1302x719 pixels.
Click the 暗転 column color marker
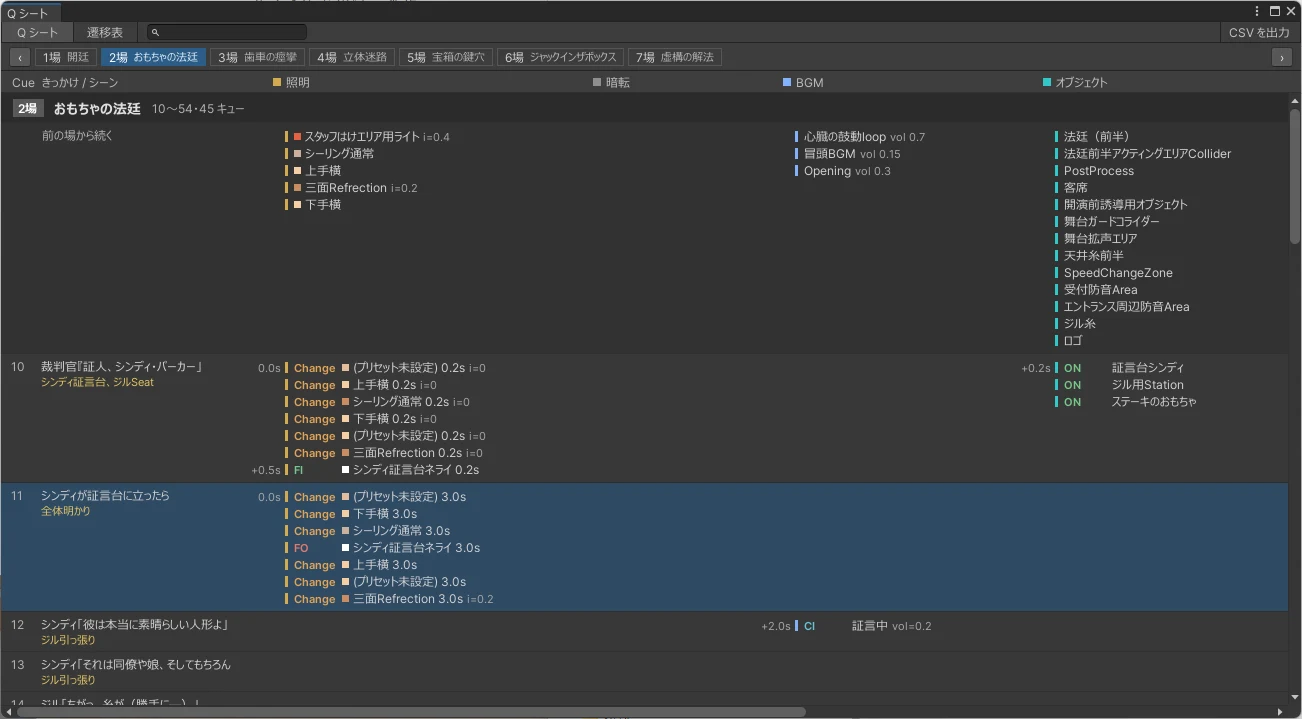click(x=597, y=82)
